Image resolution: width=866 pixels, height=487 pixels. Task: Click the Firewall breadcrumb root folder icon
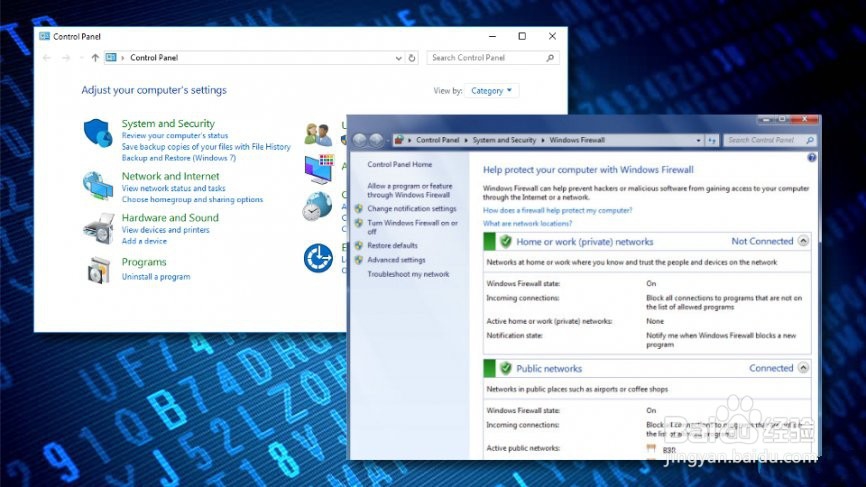(x=399, y=140)
